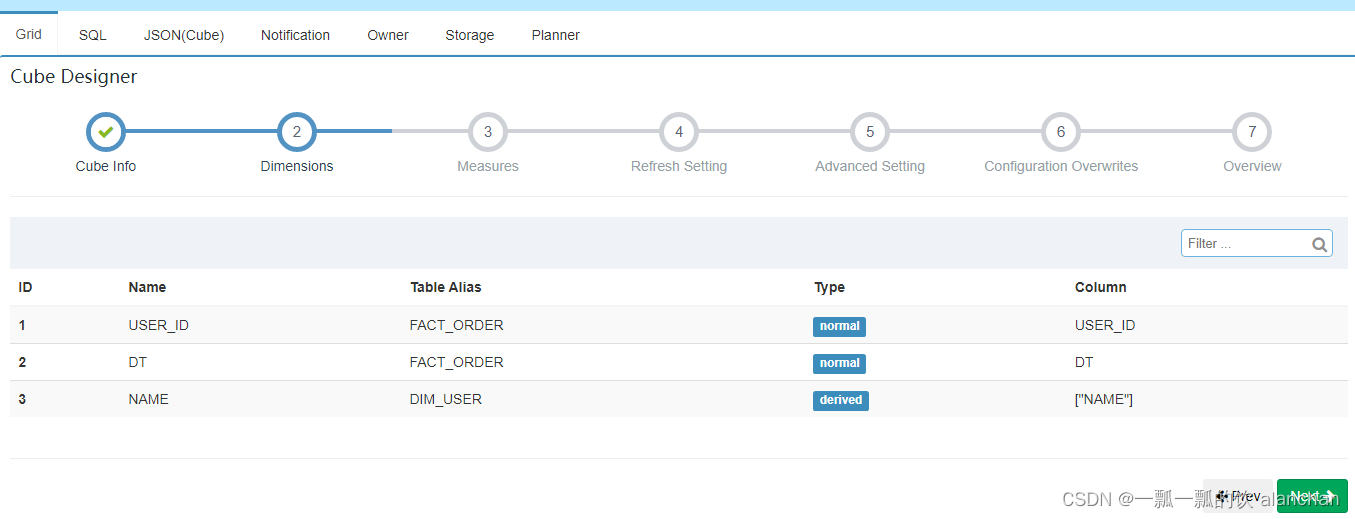Screen dimensions: 1355x519
Task: Select USER_ID in the Name column
Action: tap(159, 325)
